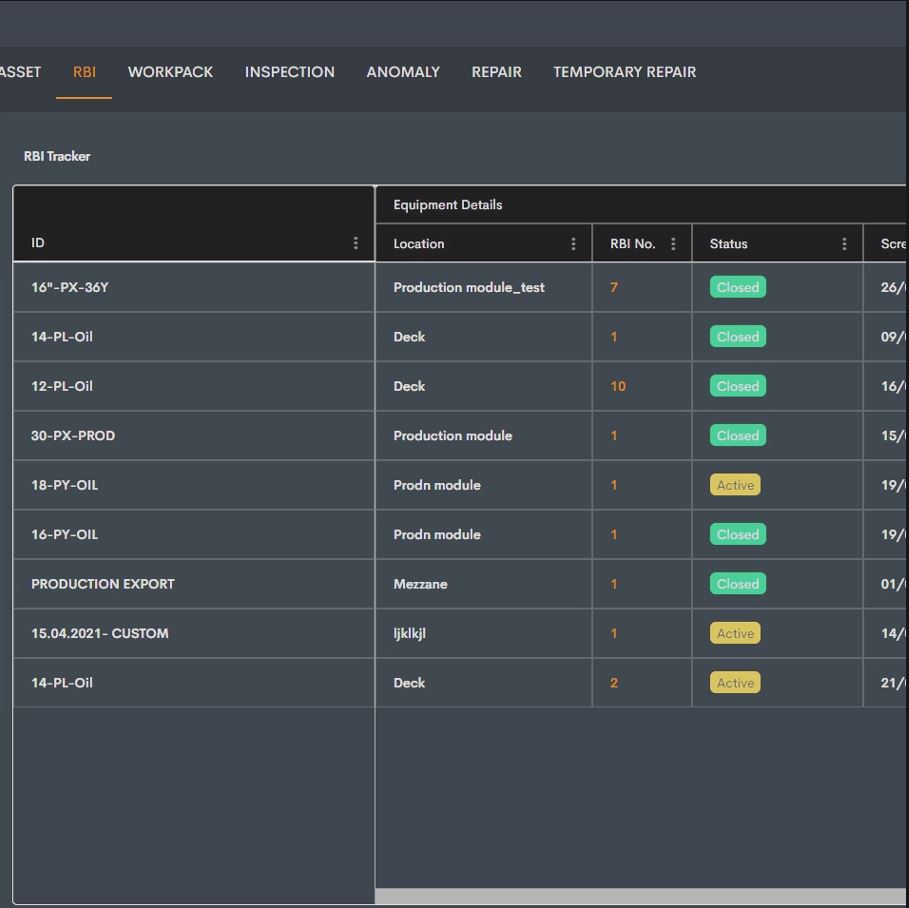This screenshot has width=909, height=908.
Task: Open RBI number 10 link
Action: (618, 386)
